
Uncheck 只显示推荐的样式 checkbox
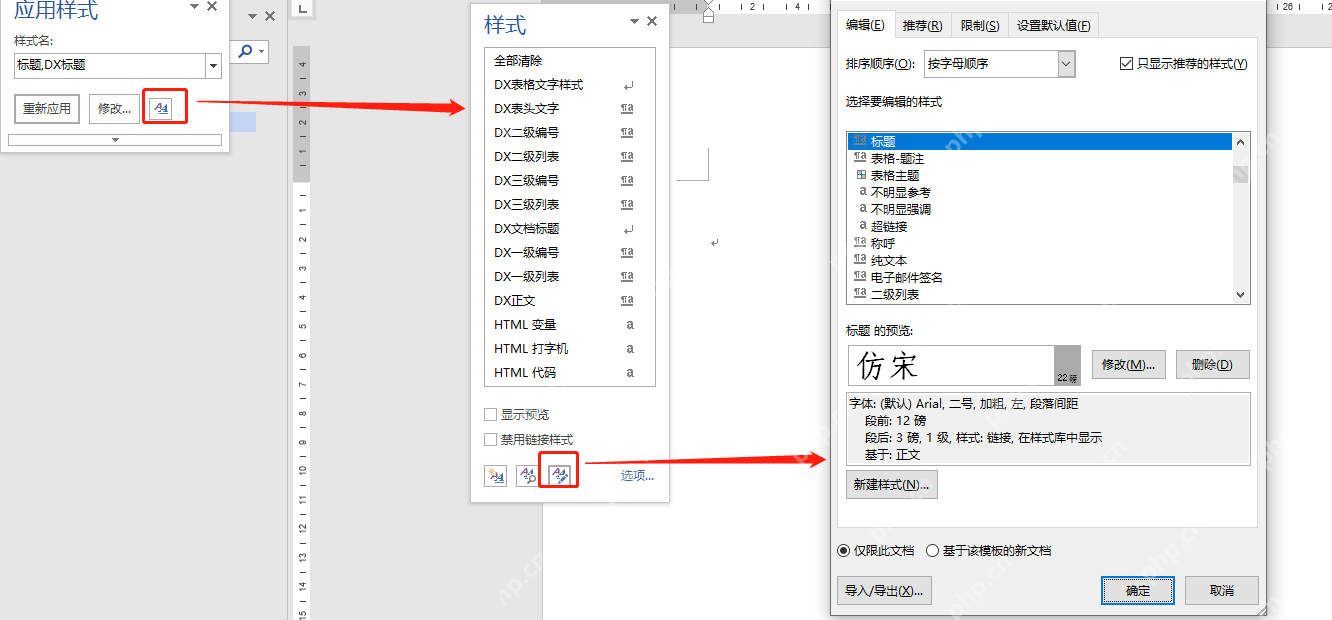(1127, 63)
